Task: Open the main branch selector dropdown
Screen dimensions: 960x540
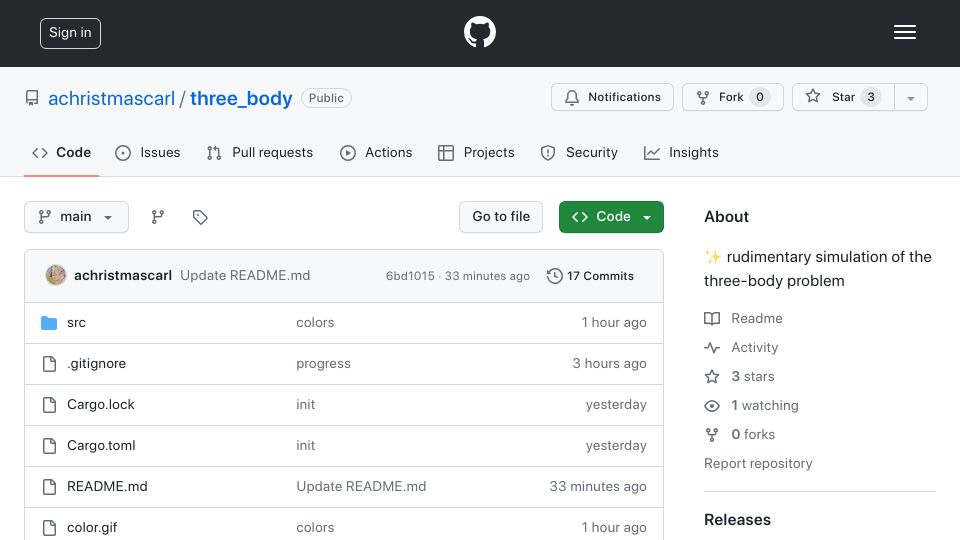Action: [77, 217]
